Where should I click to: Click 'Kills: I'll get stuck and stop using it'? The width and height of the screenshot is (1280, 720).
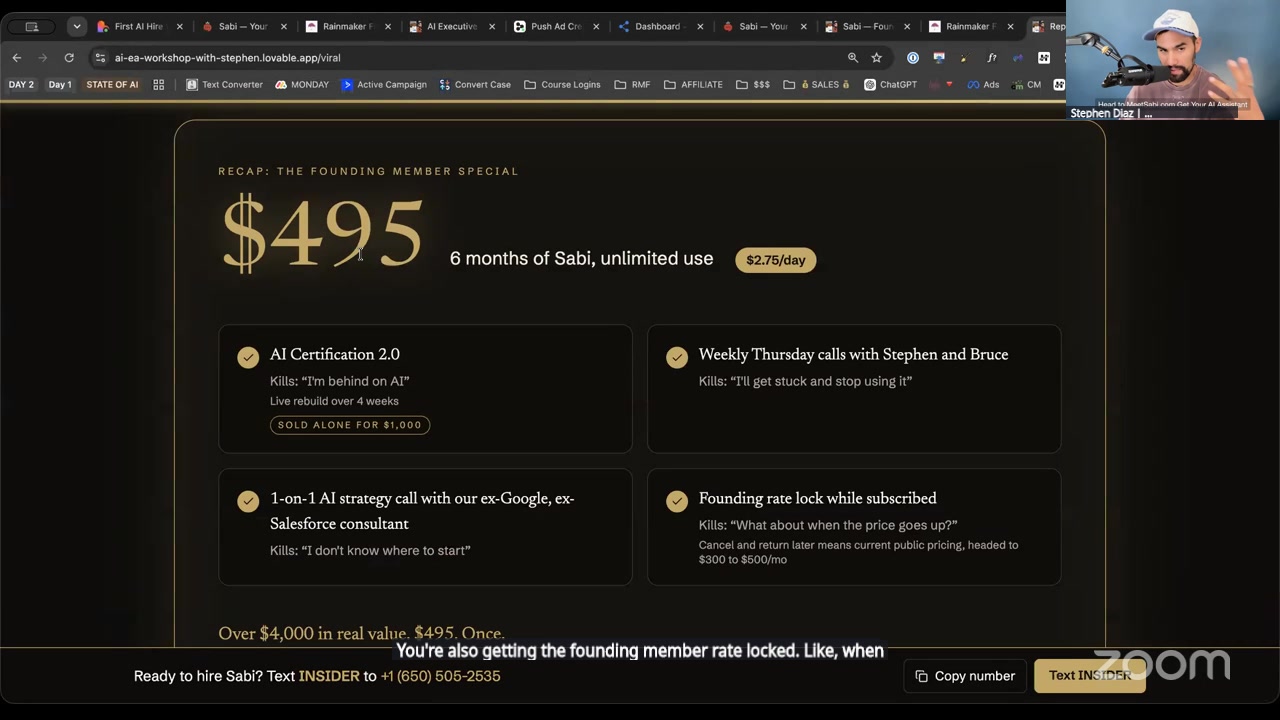(805, 381)
